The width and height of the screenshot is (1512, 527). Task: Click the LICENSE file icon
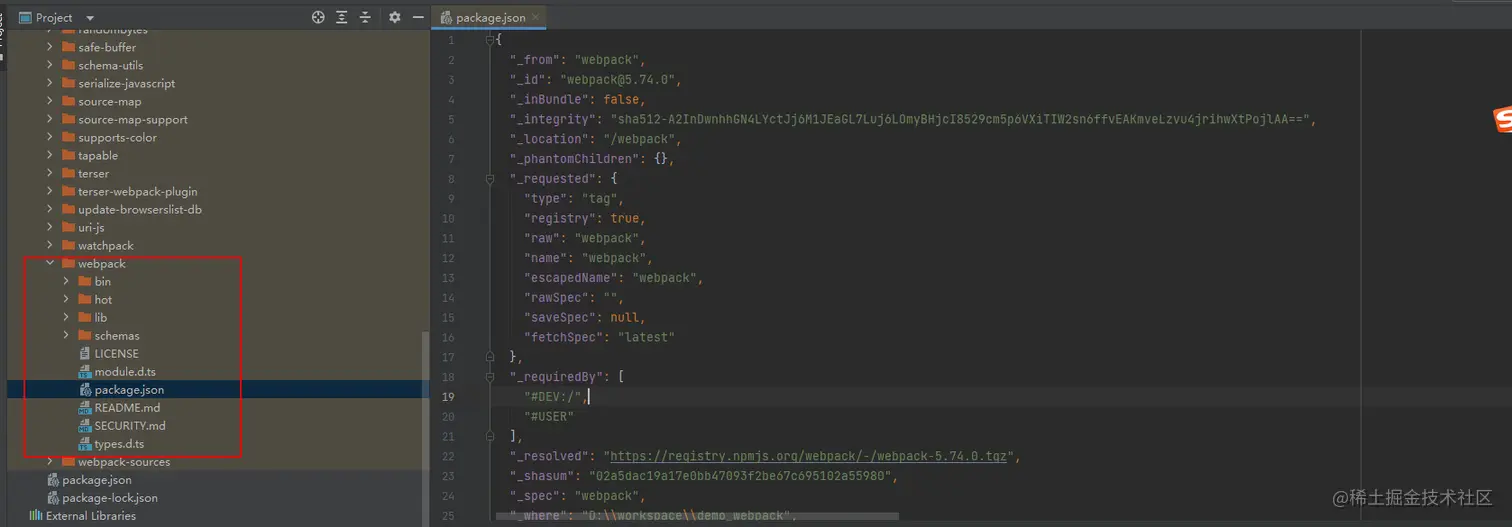tap(85, 353)
